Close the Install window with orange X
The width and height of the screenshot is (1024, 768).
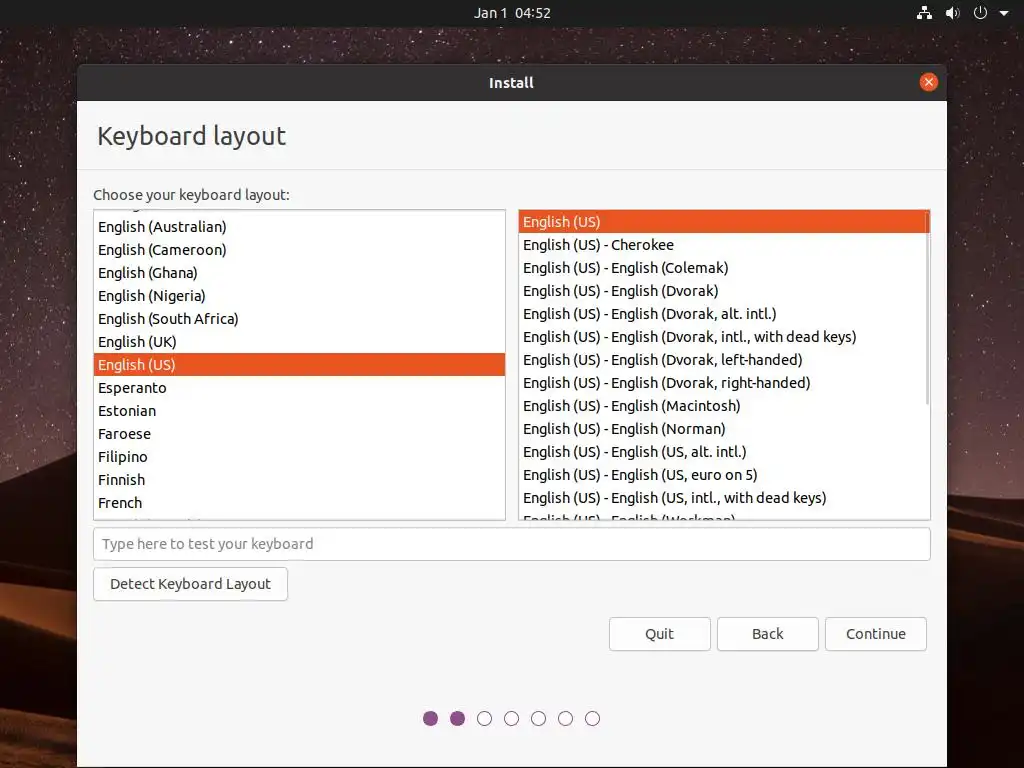click(928, 82)
